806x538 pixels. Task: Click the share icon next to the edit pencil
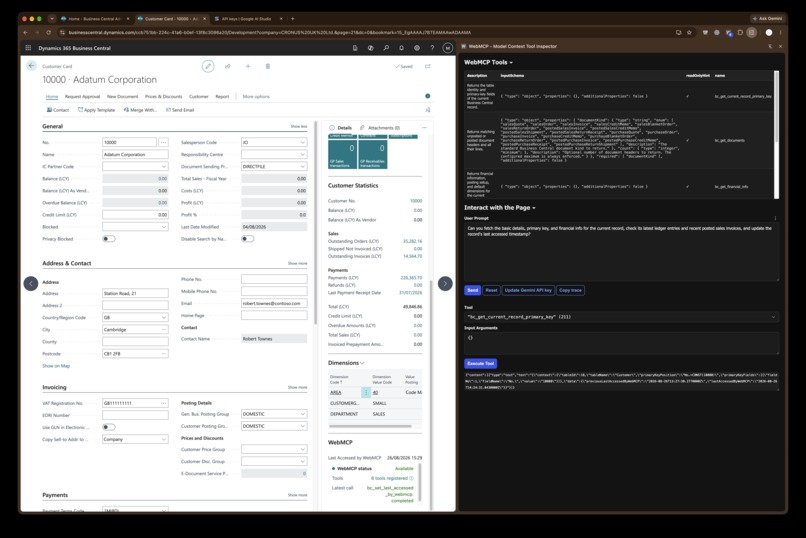tap(228, 66)
